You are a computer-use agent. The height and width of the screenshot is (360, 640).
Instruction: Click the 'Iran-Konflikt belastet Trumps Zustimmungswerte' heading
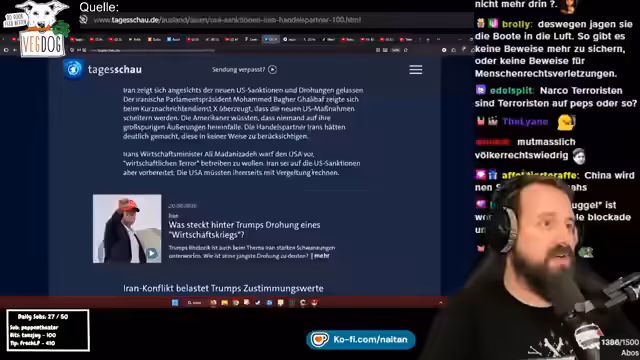coord(223,288)
